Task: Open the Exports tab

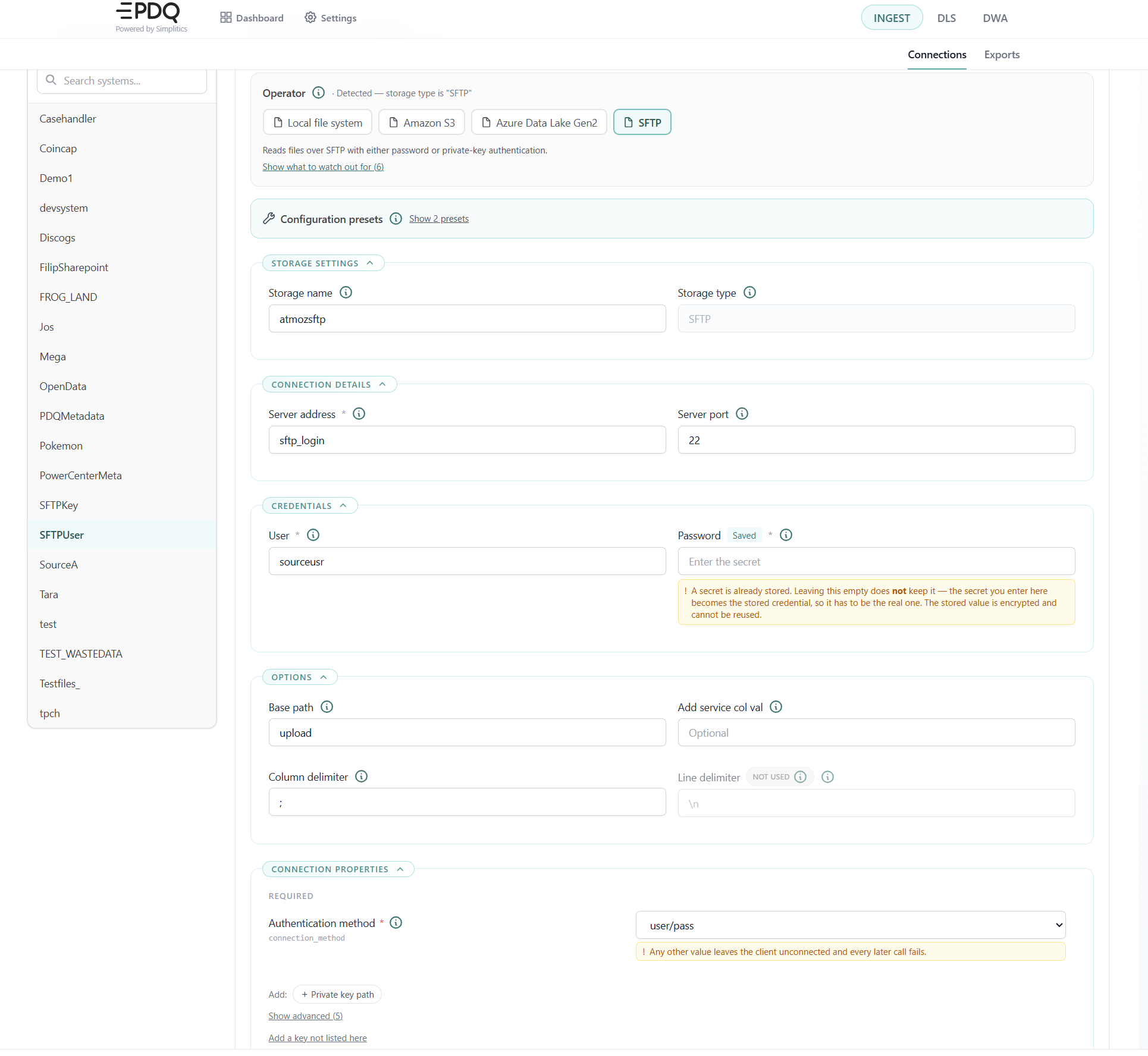Action: pyautogui.click(x=1002, y=55)
